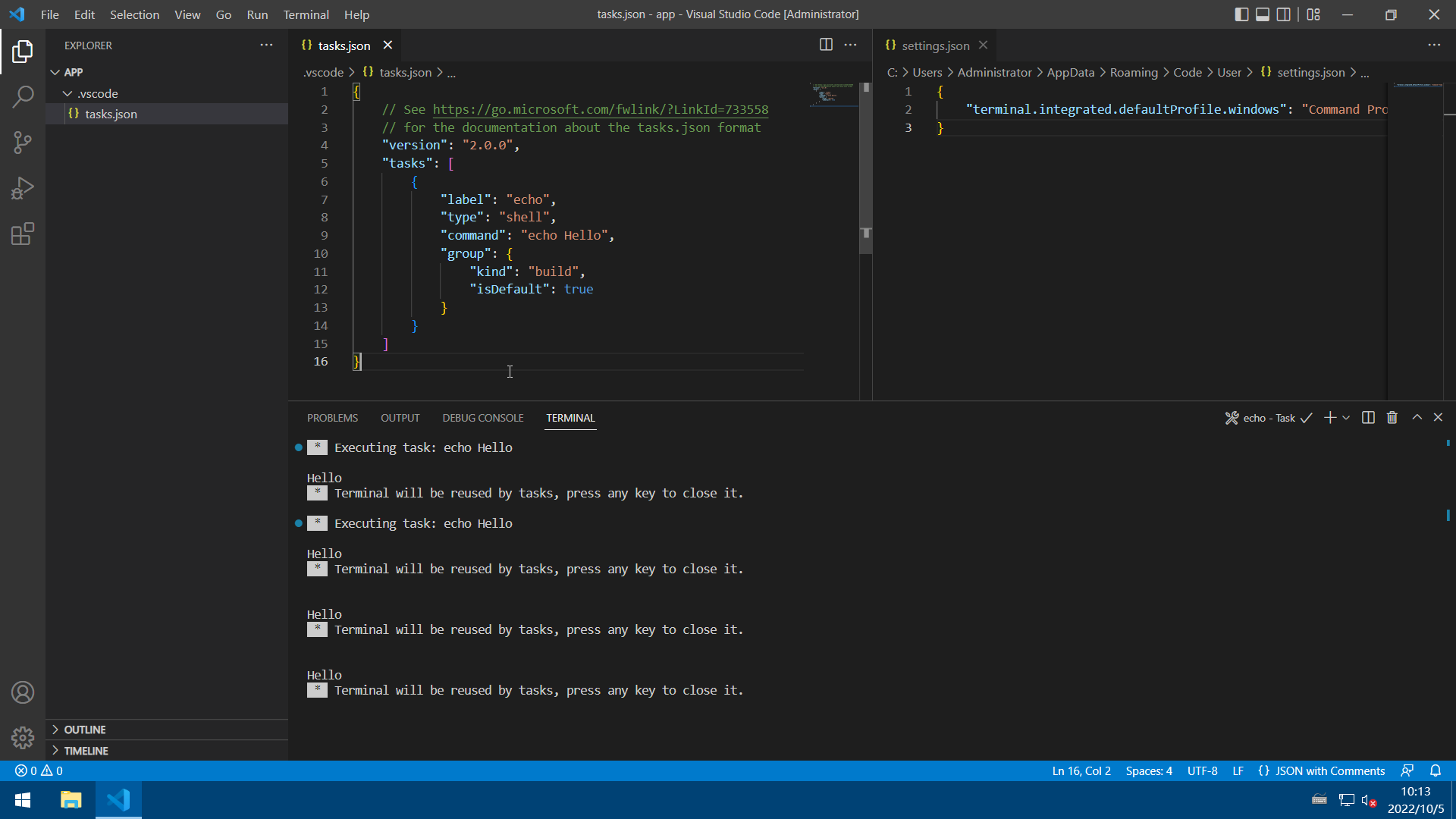The width and height of the screenshot is (1456, 819).
Task: Open the Explorer view in activity bar
Action: (x=23, y=52)
